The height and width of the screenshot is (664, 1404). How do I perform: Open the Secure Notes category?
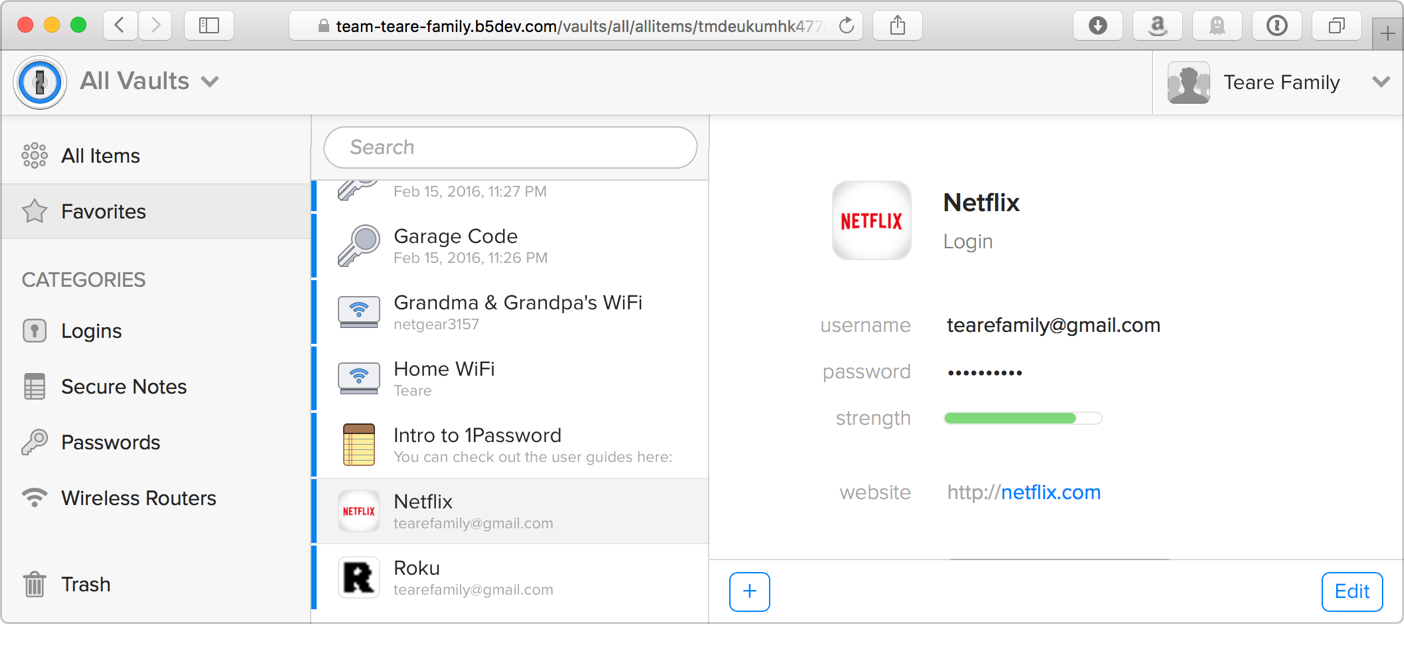pyautogui.click(x=156, y=387)
